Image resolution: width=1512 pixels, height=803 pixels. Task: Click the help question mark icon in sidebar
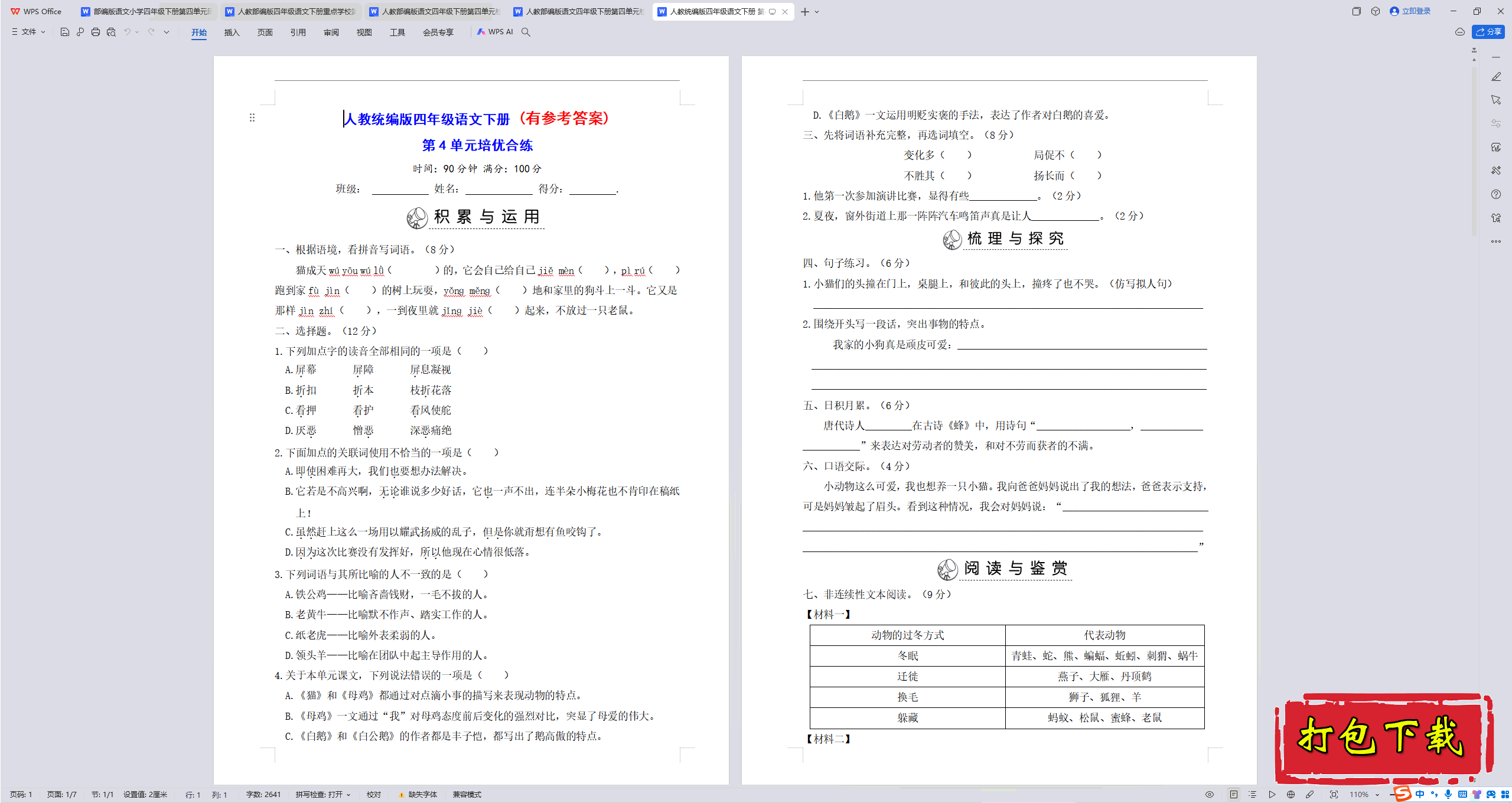click(x=1496, y=194)
